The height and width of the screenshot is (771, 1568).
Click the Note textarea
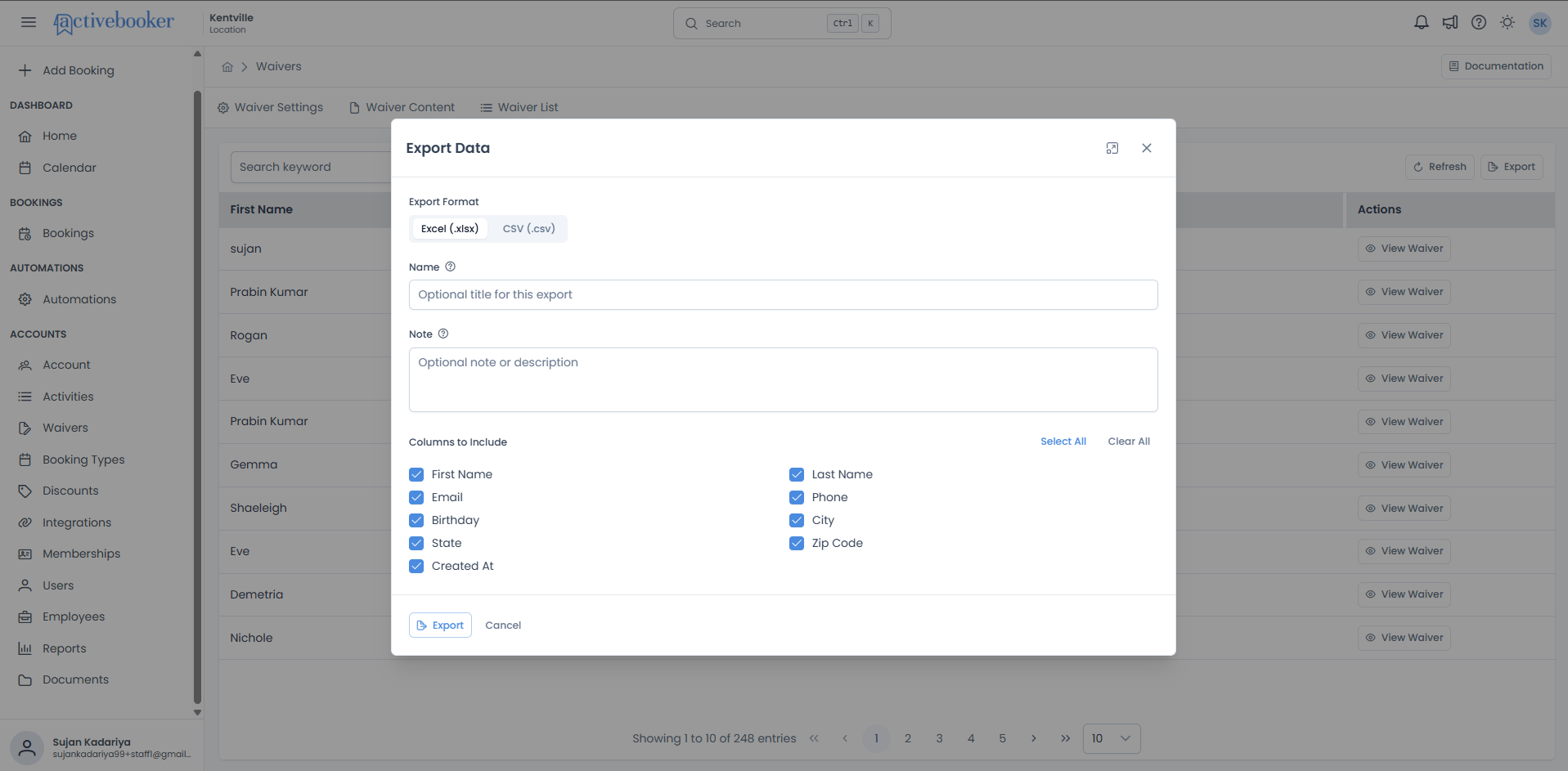[x=783, y=380]
